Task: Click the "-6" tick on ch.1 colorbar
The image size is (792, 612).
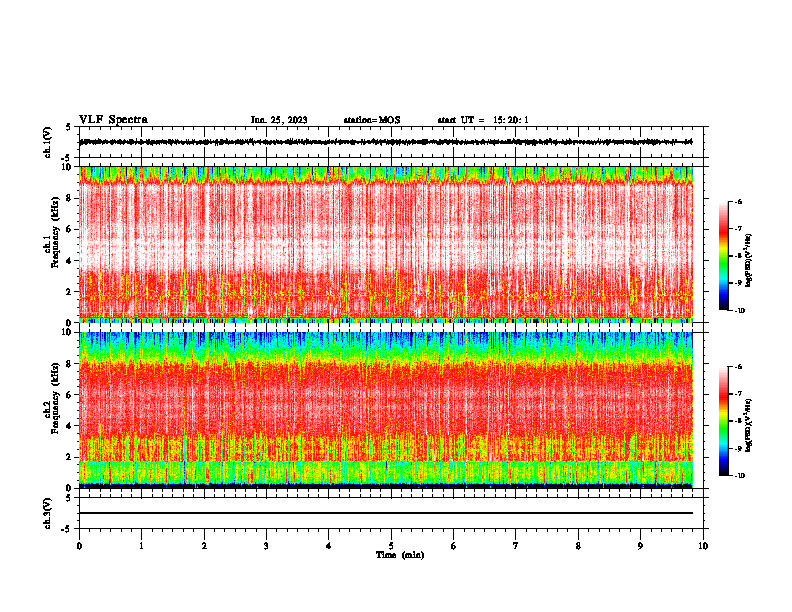Action: coord(738,201)
